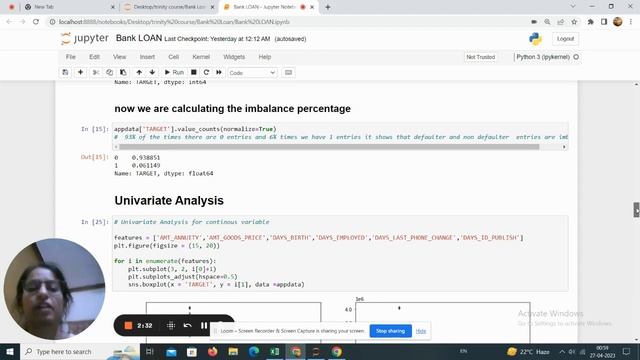Click the Logout button

pos(565,39)
